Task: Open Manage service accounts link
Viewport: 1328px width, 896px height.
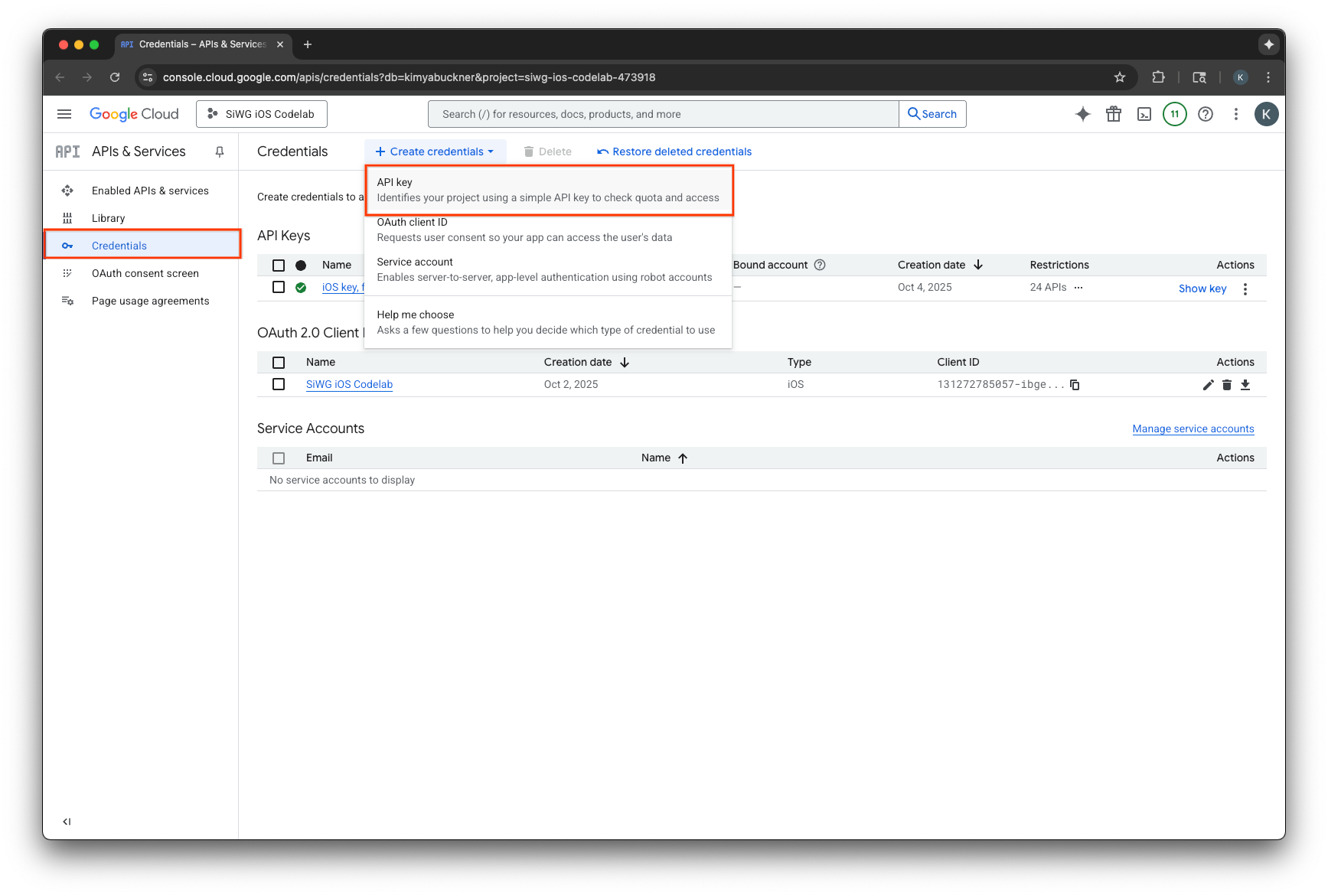Action: [1193, 428]
